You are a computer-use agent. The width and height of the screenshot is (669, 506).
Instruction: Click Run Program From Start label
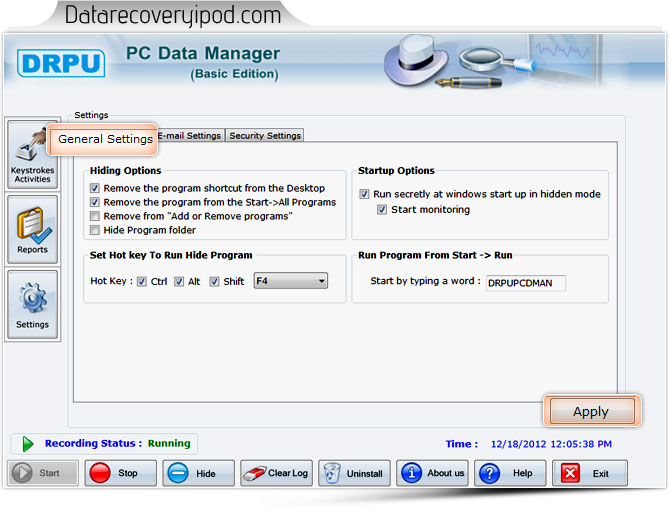coord(435,255)
